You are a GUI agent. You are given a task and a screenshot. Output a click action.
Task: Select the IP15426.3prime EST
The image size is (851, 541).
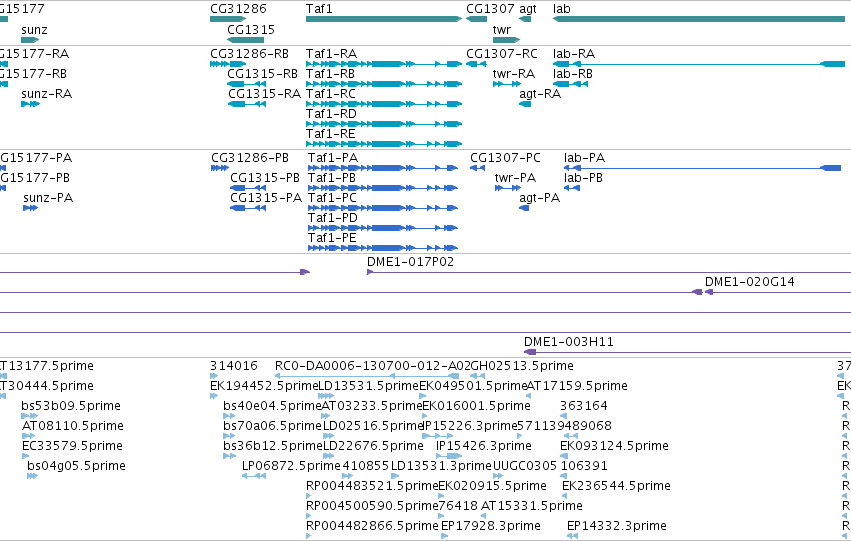(x=449, y=456)
